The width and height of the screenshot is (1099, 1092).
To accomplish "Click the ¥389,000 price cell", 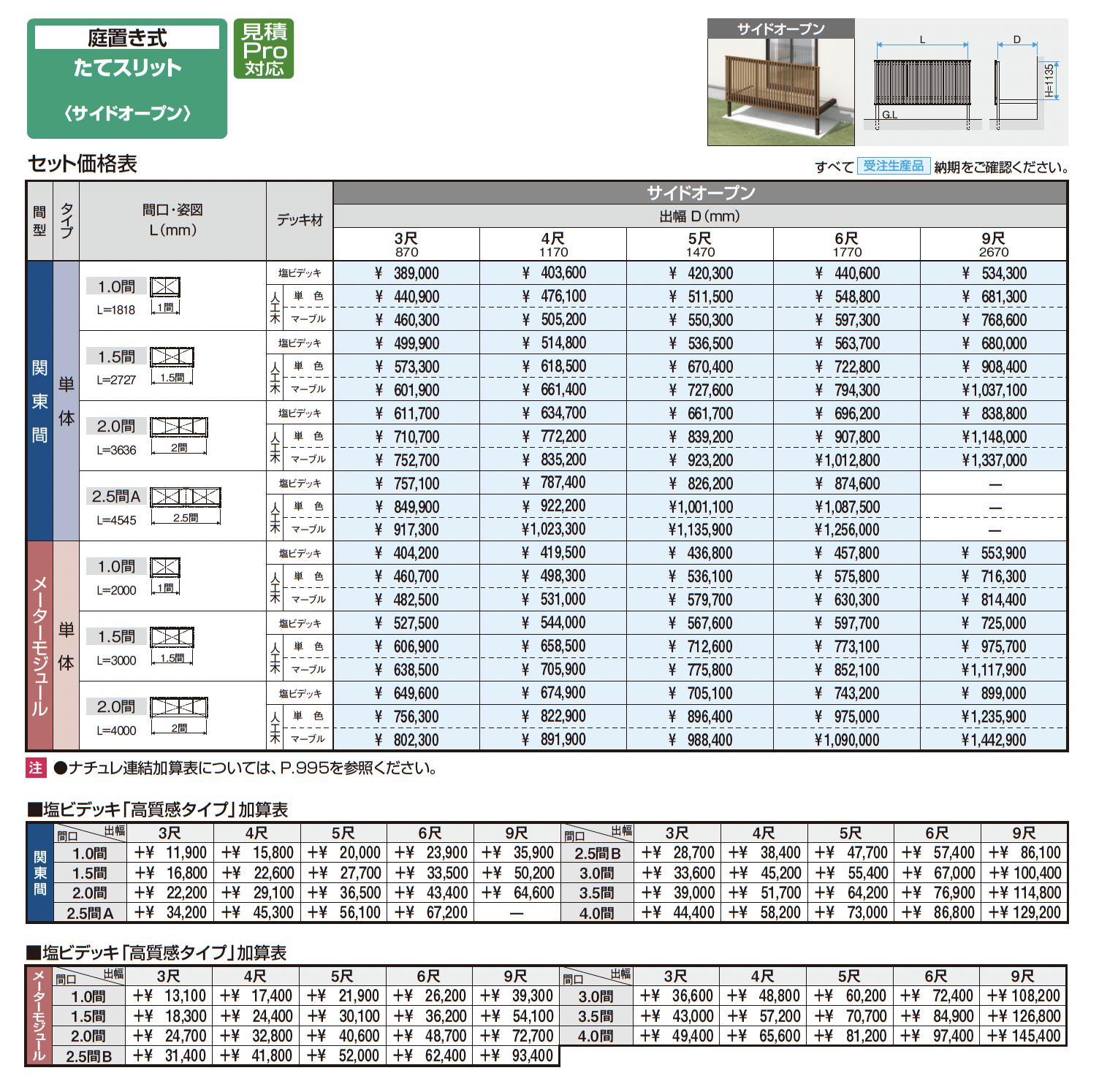I will [406, 273].
